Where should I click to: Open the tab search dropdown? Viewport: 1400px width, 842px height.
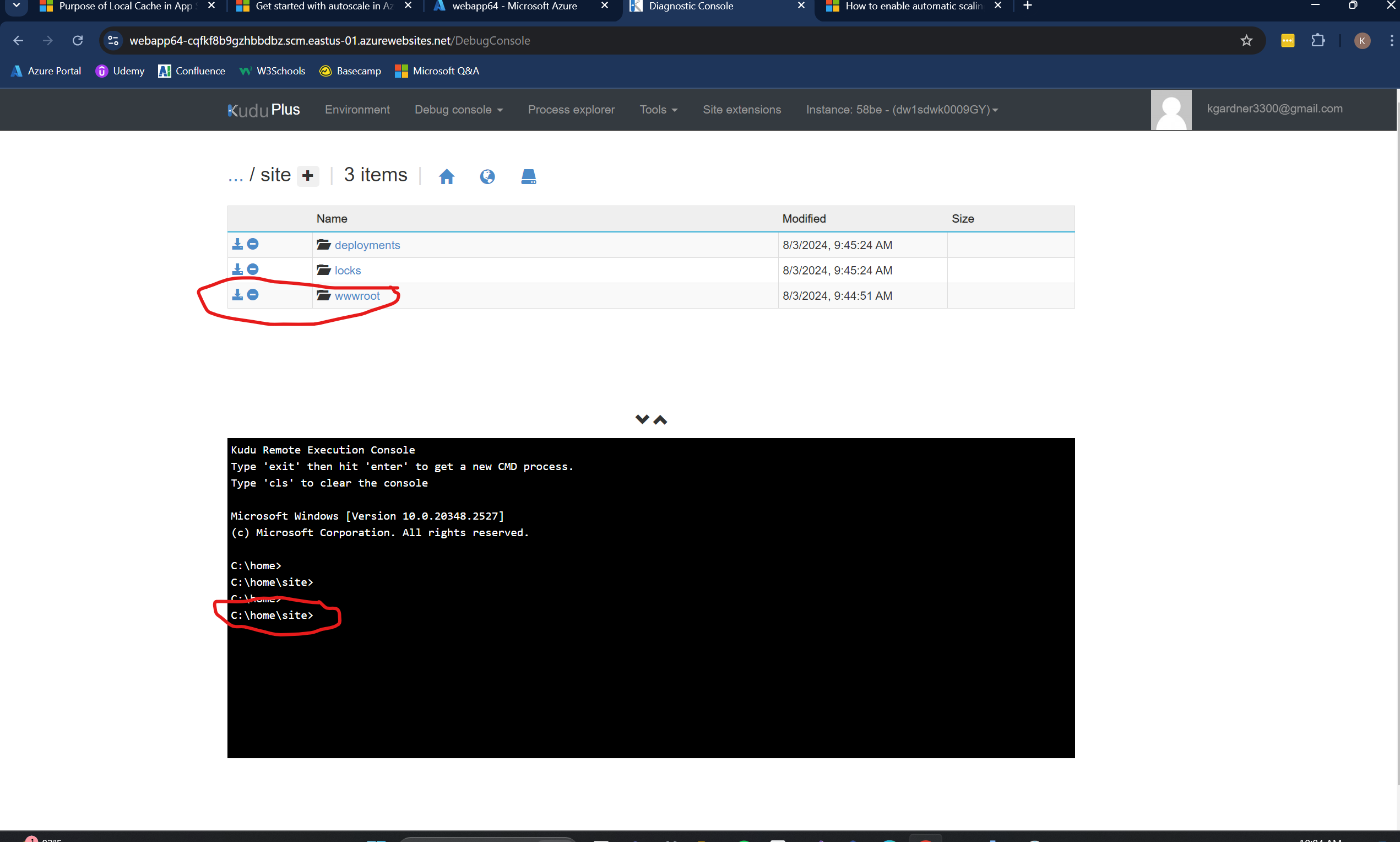17,6
